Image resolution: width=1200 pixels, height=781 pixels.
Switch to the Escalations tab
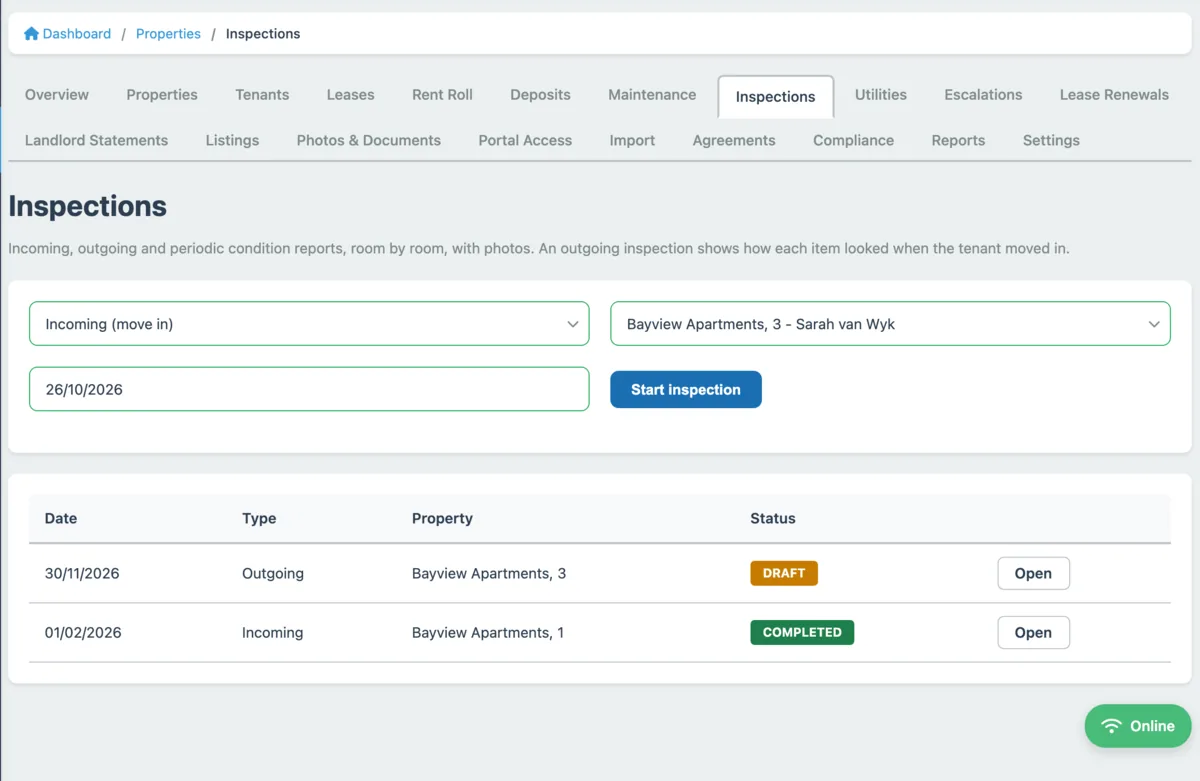pyautogui.click(x=983, y=95)
